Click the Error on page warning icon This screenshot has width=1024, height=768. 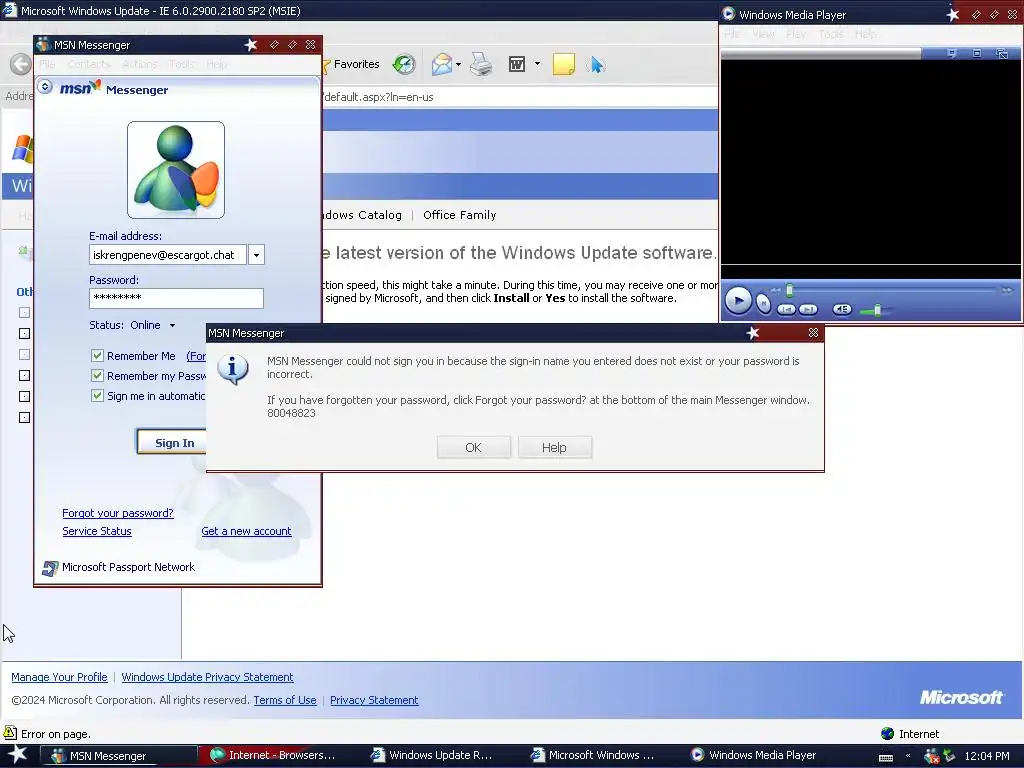[10, 733]
